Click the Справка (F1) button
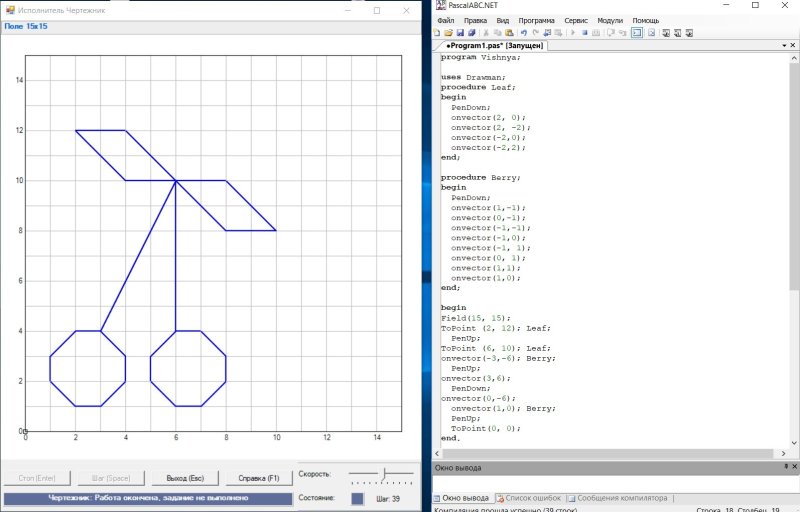This screenshot has height=512, width=800. point(258,477)
